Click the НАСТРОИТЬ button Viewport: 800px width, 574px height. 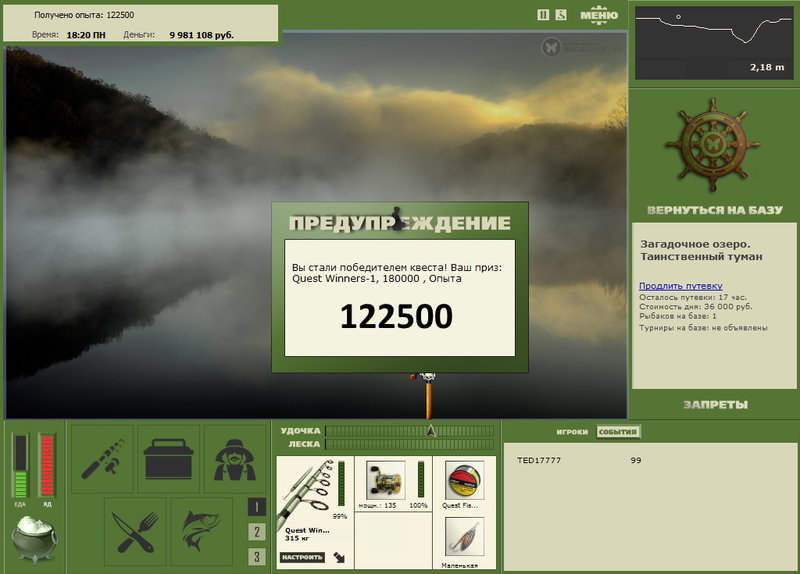pyautogui.click(x=302, y=557)
